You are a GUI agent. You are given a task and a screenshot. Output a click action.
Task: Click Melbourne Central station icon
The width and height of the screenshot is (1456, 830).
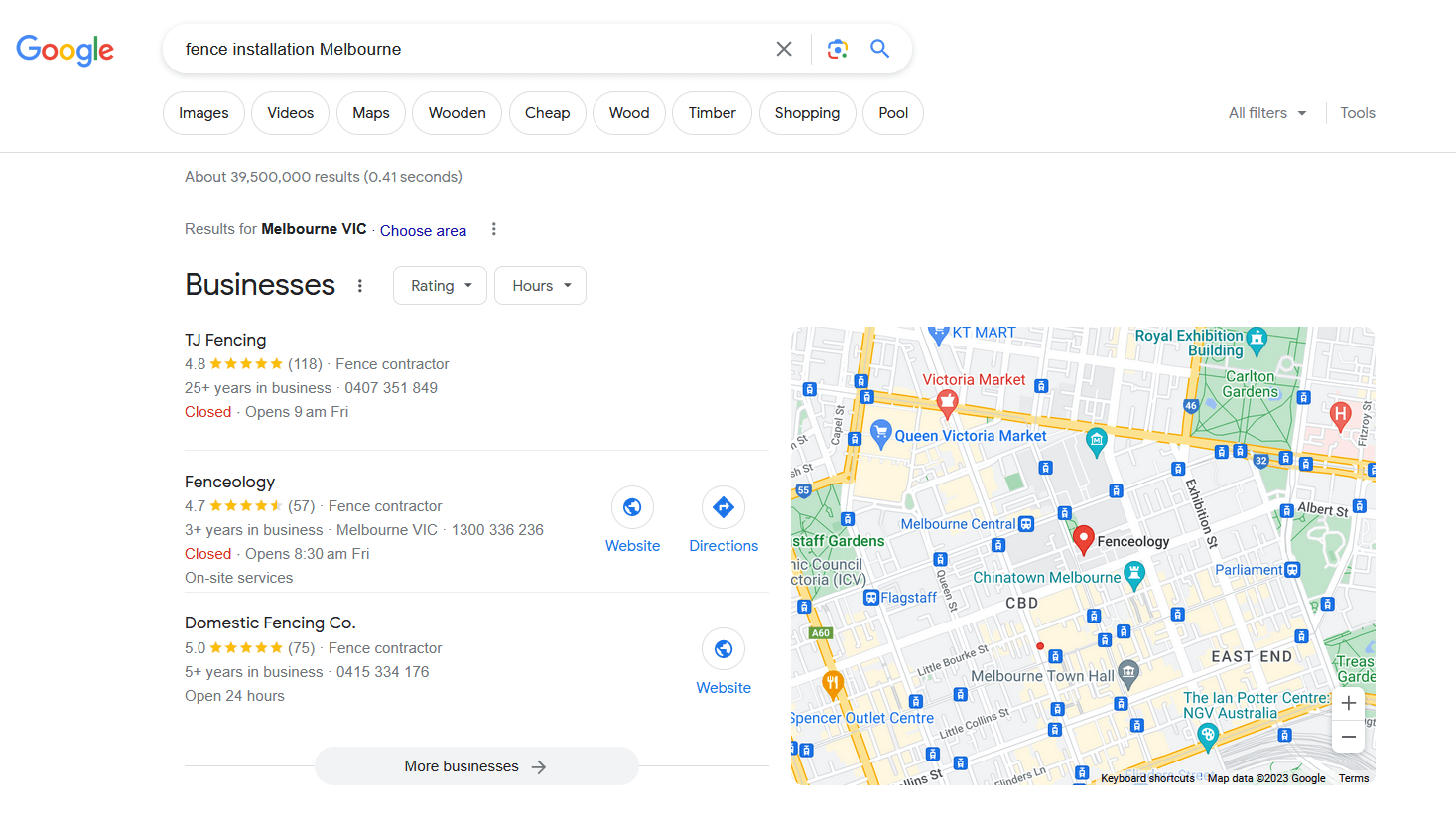(1026, 524)
